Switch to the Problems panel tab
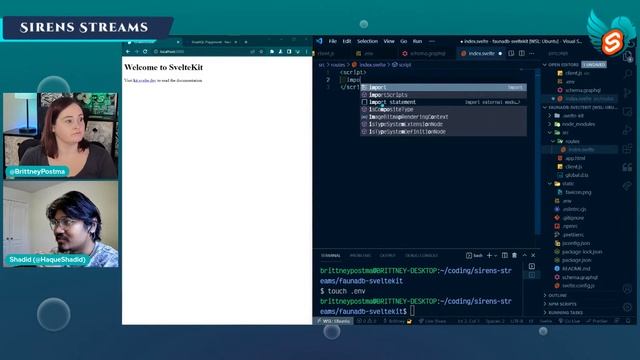640x360 pixels. (x=360, y=256)
